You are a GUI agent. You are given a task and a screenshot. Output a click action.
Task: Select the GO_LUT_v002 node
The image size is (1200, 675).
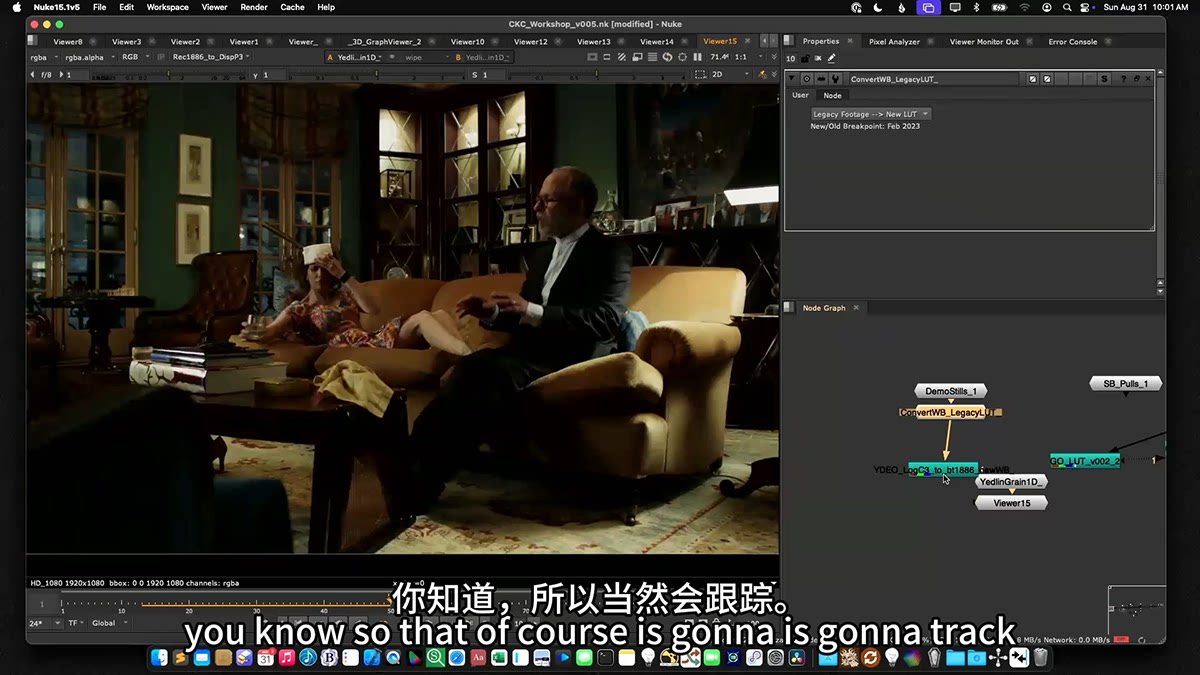[x=1086, y=460]
